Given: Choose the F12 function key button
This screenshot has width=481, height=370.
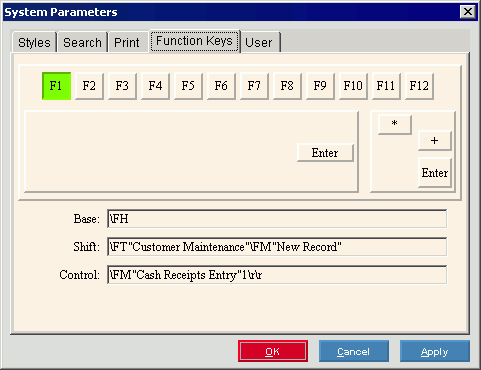Looking at the screenshot, I should (419, 86).
